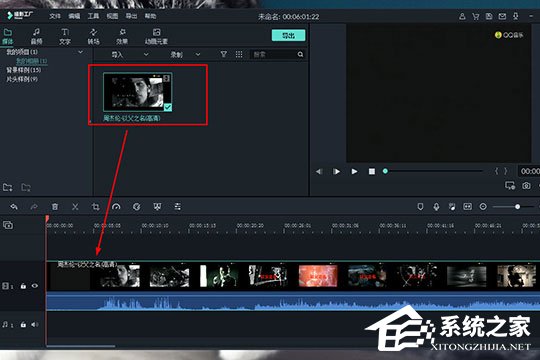This screenshot has height=360, width=540.
Task: Click the mark out brace icon
Action: tap(506, 171)
